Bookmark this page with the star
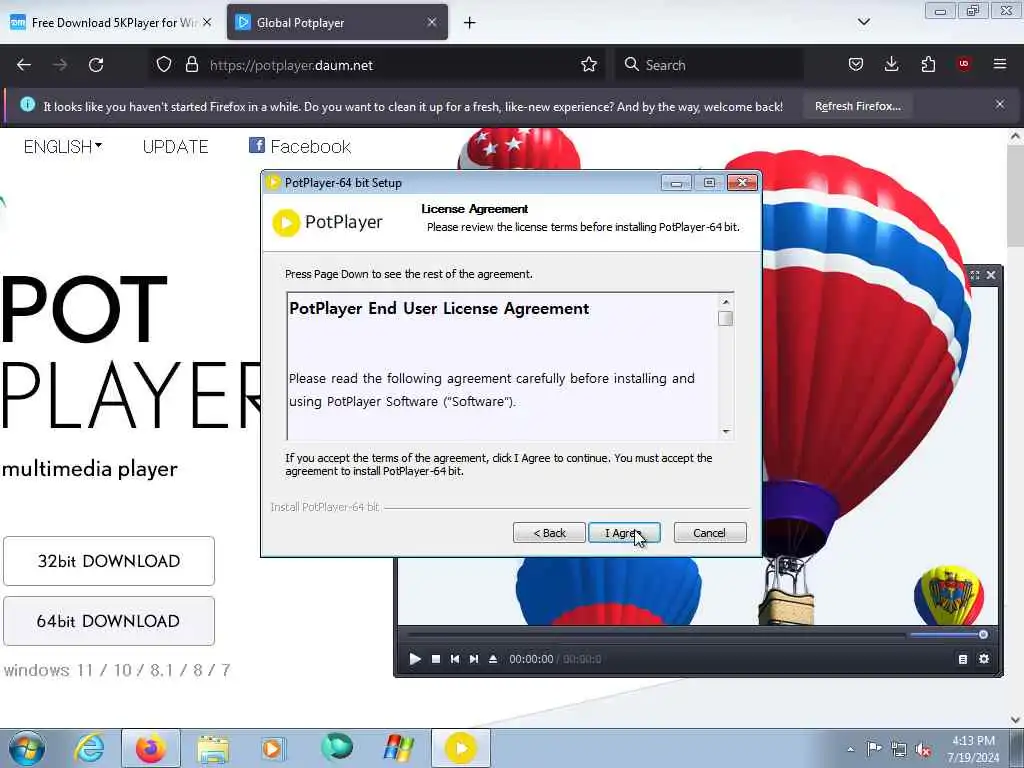 (x=589, y=65)
